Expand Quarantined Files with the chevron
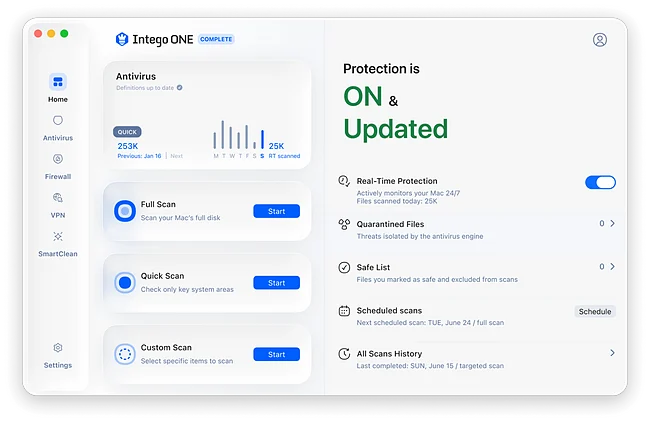 click(612, 223)
